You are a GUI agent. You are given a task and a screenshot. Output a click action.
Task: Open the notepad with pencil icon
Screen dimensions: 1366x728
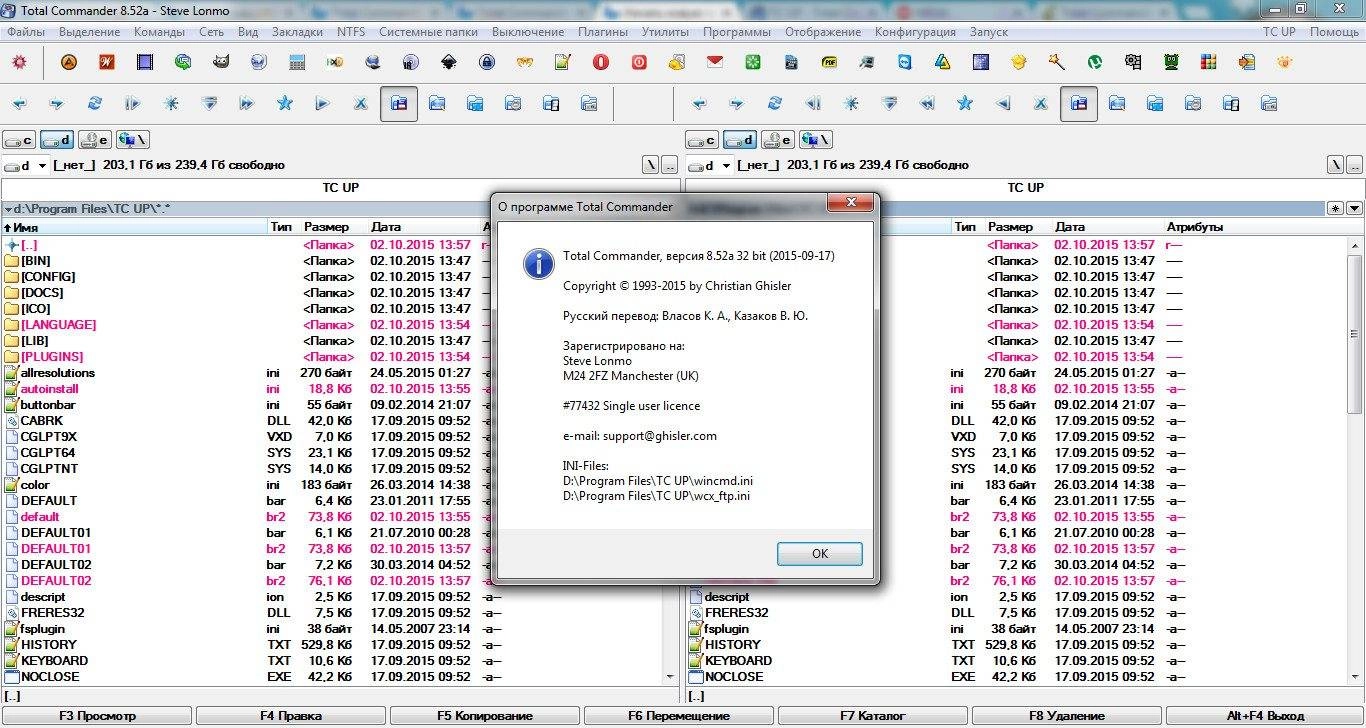pyautogui.click(x=563, y=62)
